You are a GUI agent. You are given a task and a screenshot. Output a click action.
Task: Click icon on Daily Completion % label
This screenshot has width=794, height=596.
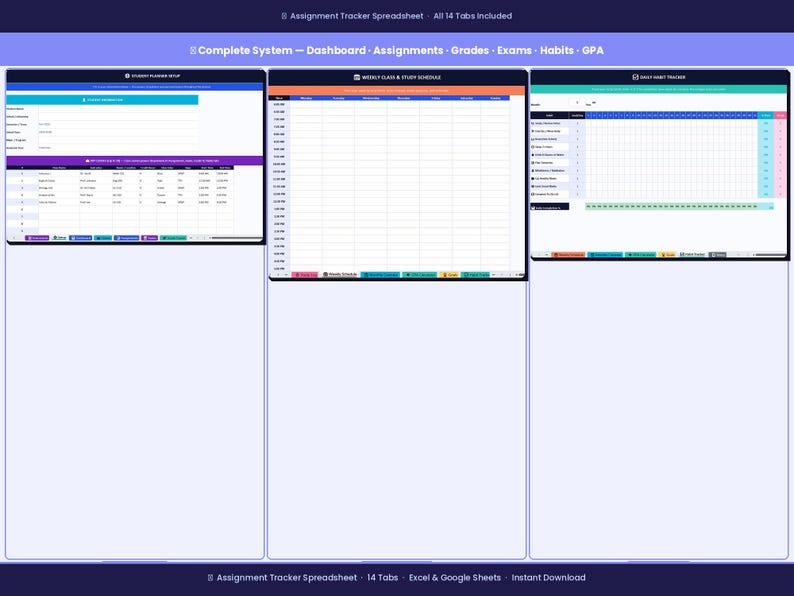tap(533, 208)
